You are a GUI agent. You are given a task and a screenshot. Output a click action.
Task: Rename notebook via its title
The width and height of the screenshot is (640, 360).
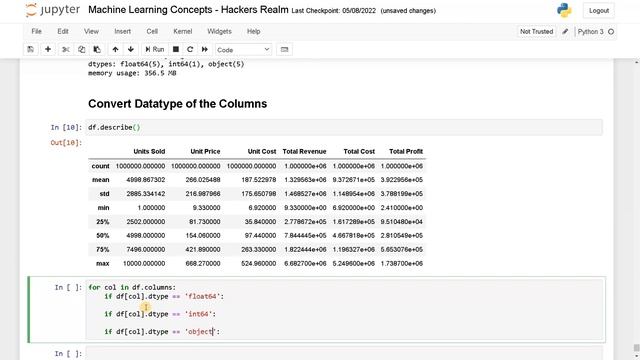click(x=188, y=10)
